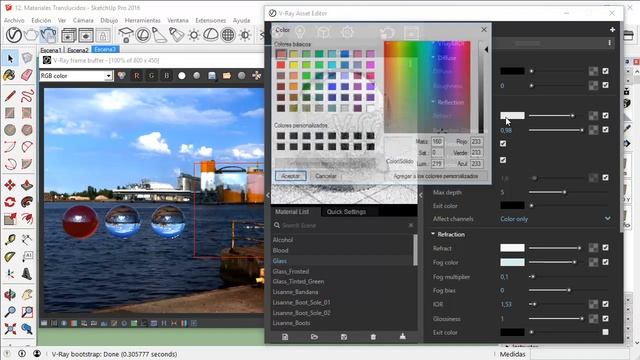This screenshot has height=360, width=640.
Task: Select the Move tool
Action: coord(10,185)
